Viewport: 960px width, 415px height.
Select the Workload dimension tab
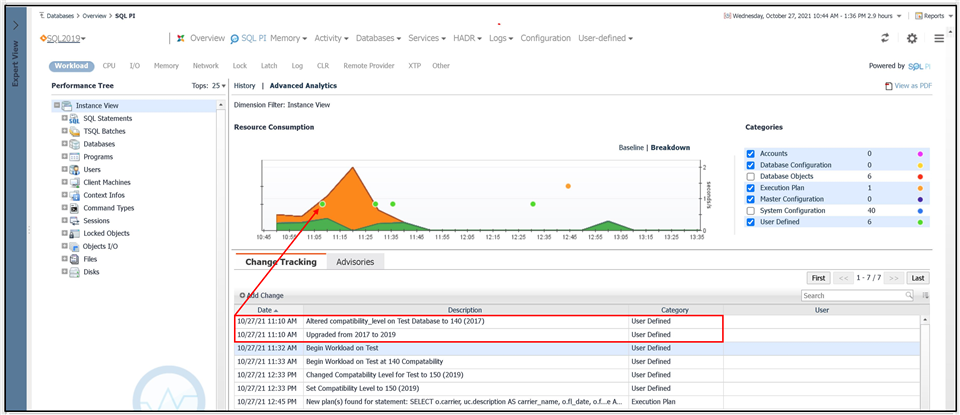(x=71, y=66)
